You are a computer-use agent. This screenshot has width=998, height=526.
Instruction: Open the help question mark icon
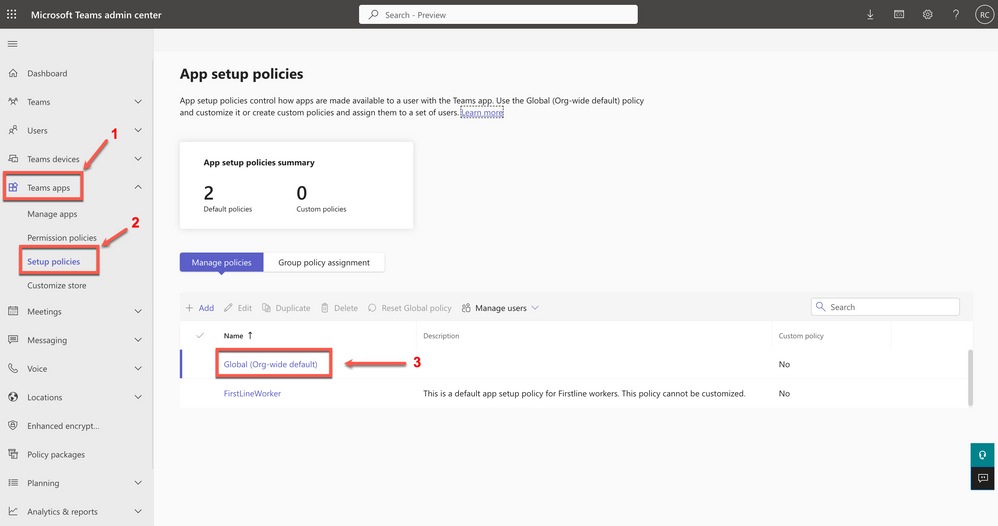pyautogui.click(x=956, y=15)
